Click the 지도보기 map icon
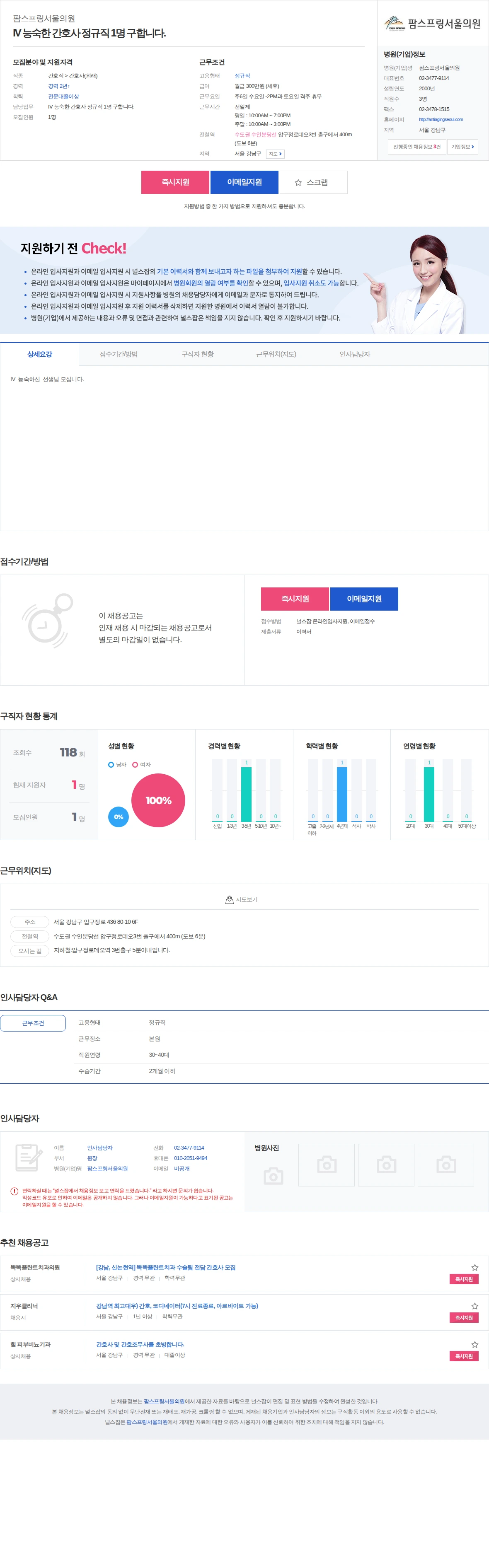The image size is (489, 1568). (x=230, y=899)
